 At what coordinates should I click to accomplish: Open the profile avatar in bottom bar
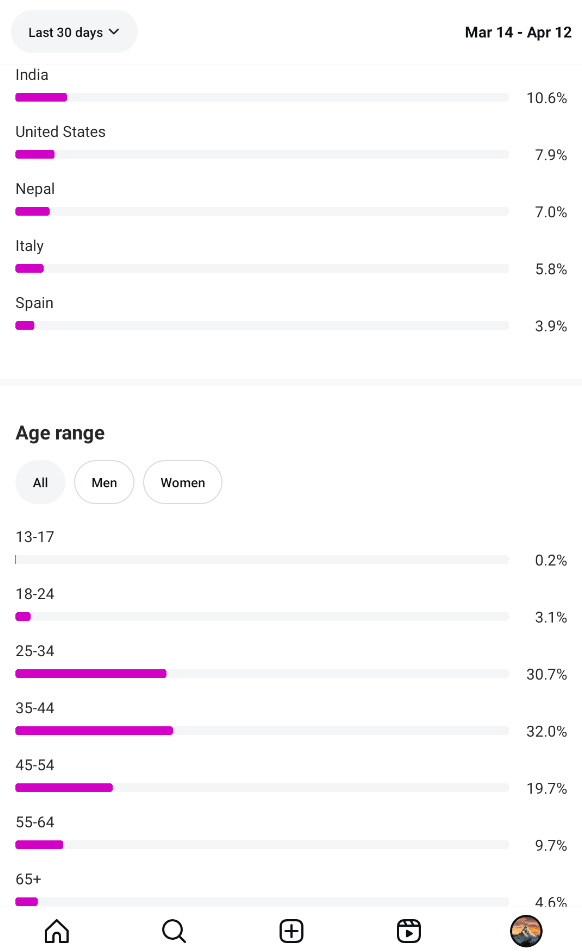[x=526, y=931]
